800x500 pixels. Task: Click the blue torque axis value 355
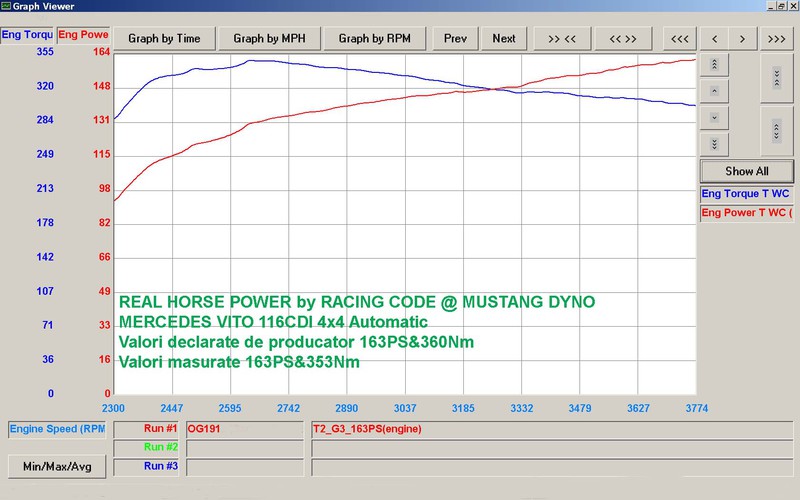coord(45,52)
